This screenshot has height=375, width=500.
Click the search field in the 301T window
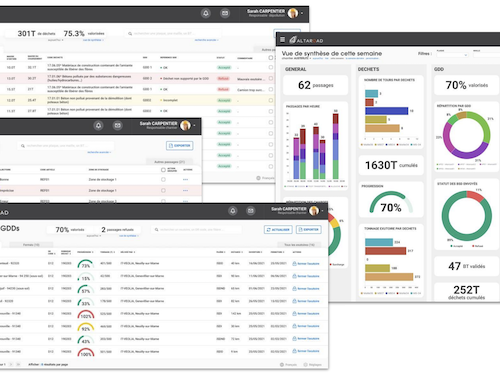[x=173, y=34]
